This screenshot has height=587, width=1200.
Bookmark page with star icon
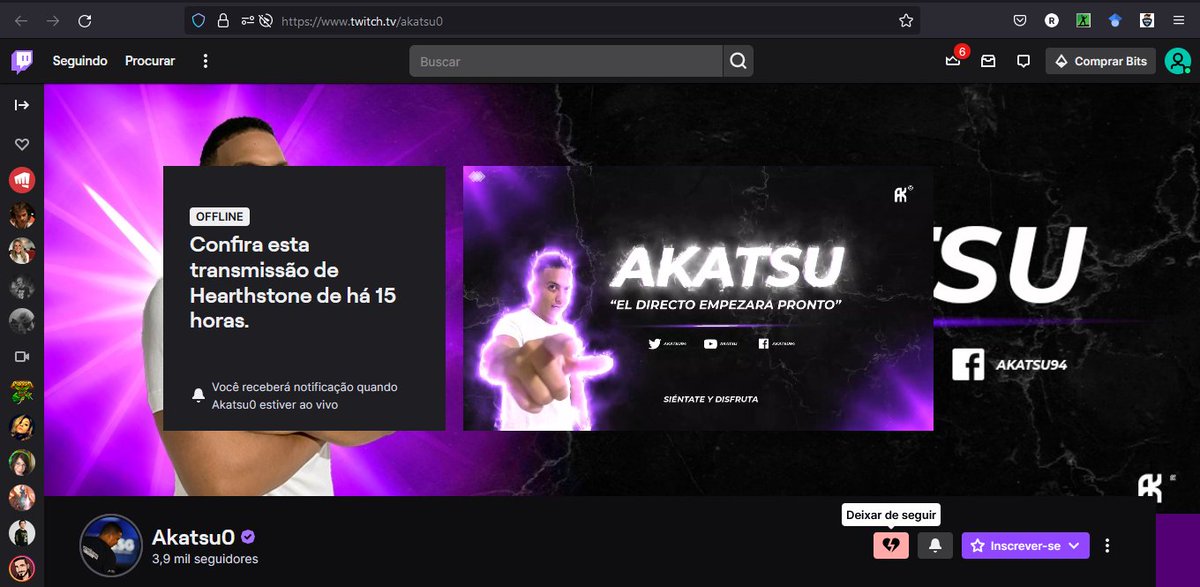[906, 20]
